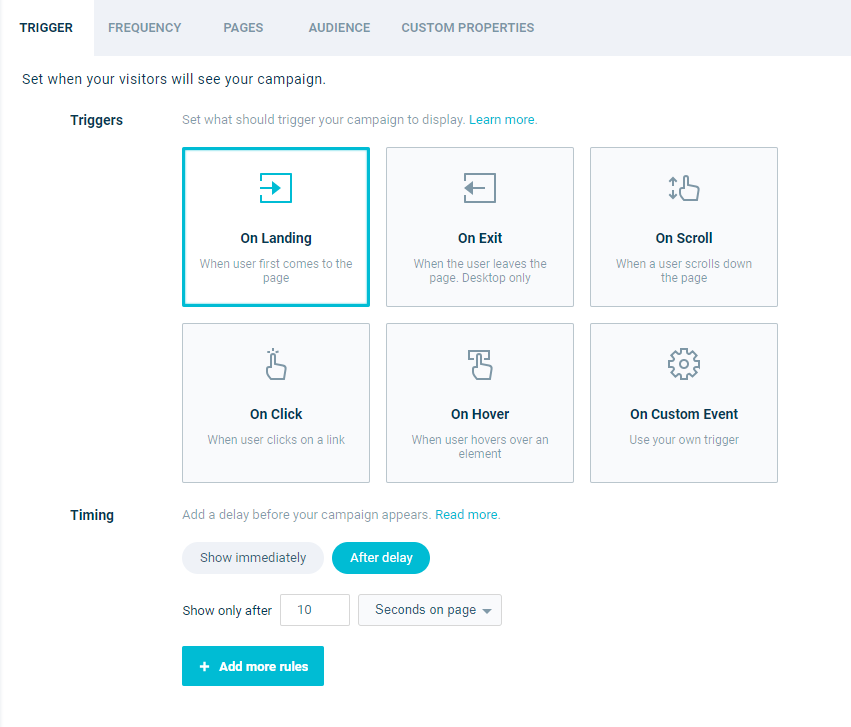The width and height of the screenshot is (851, 727).
Task: Choose the On Hover card title
Action: pos(480,414)
